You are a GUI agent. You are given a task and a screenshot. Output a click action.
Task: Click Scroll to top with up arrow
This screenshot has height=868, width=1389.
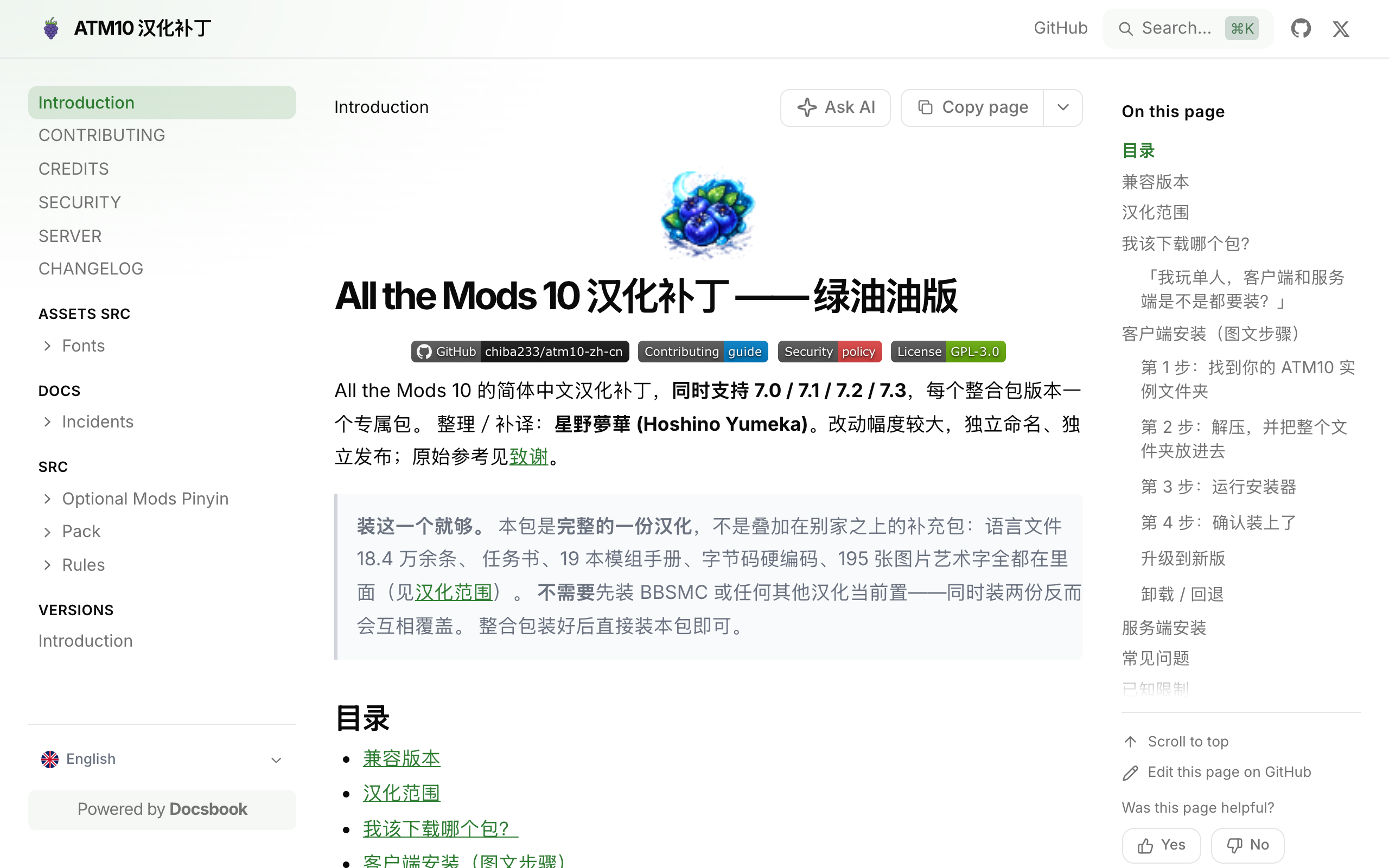(1175, 742)
